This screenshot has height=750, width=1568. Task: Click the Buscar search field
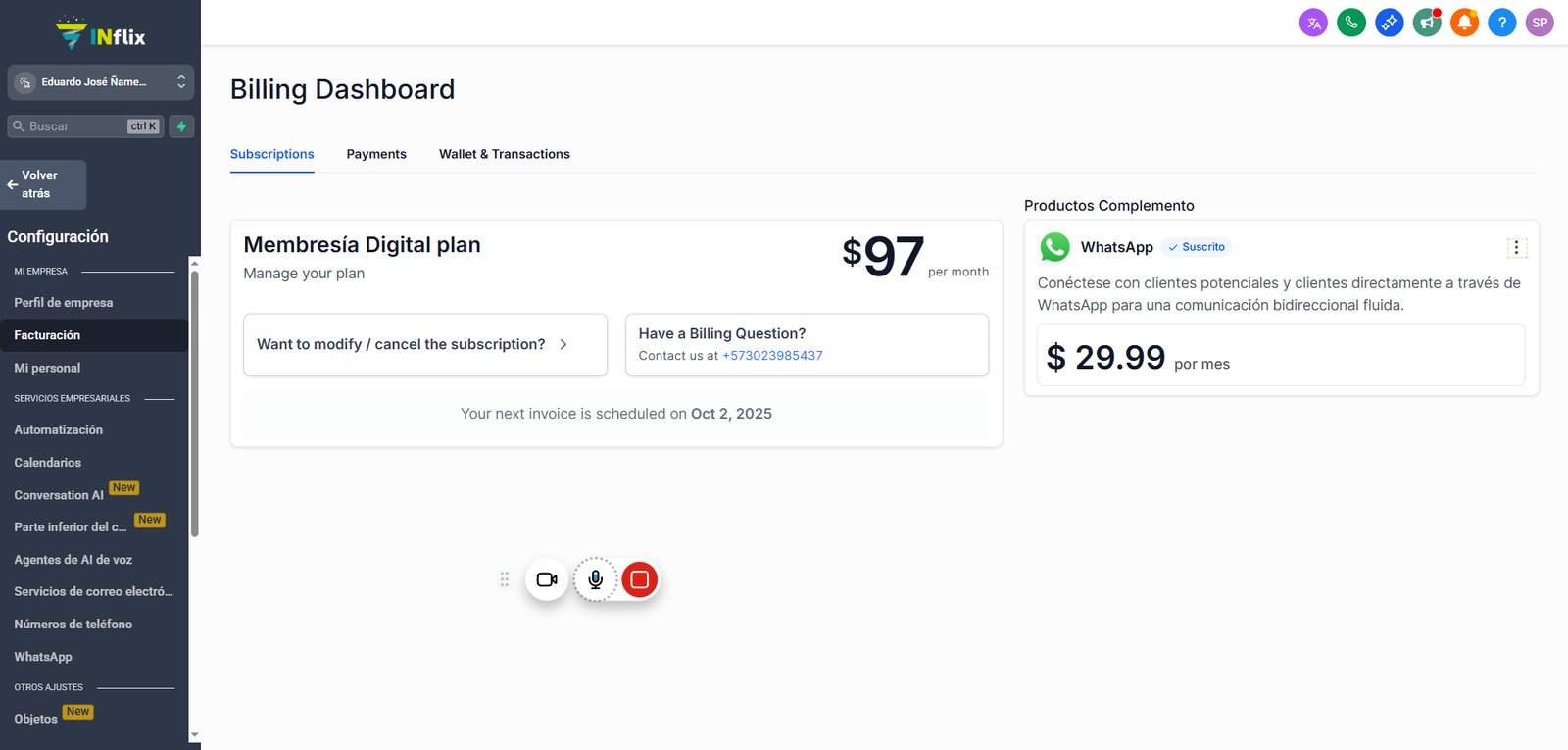click(85, 126)
